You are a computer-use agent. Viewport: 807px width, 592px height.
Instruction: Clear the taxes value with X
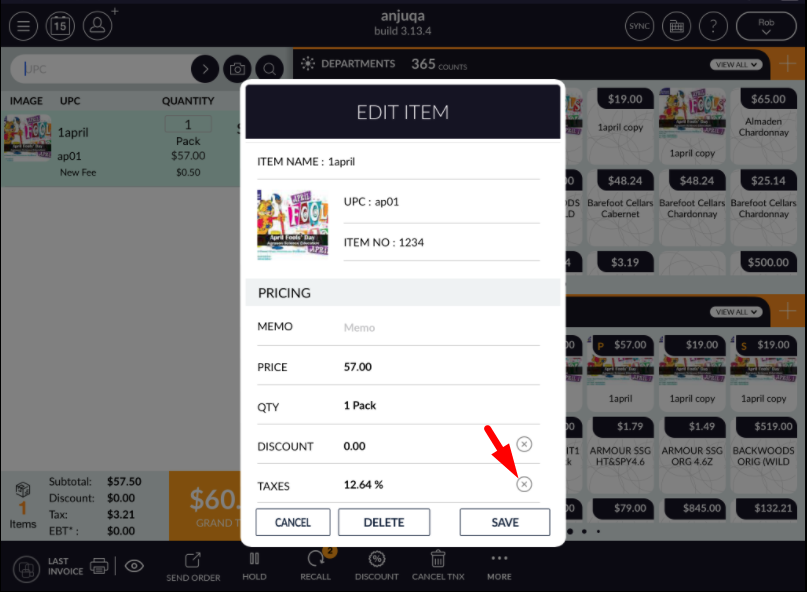(524, 484)
